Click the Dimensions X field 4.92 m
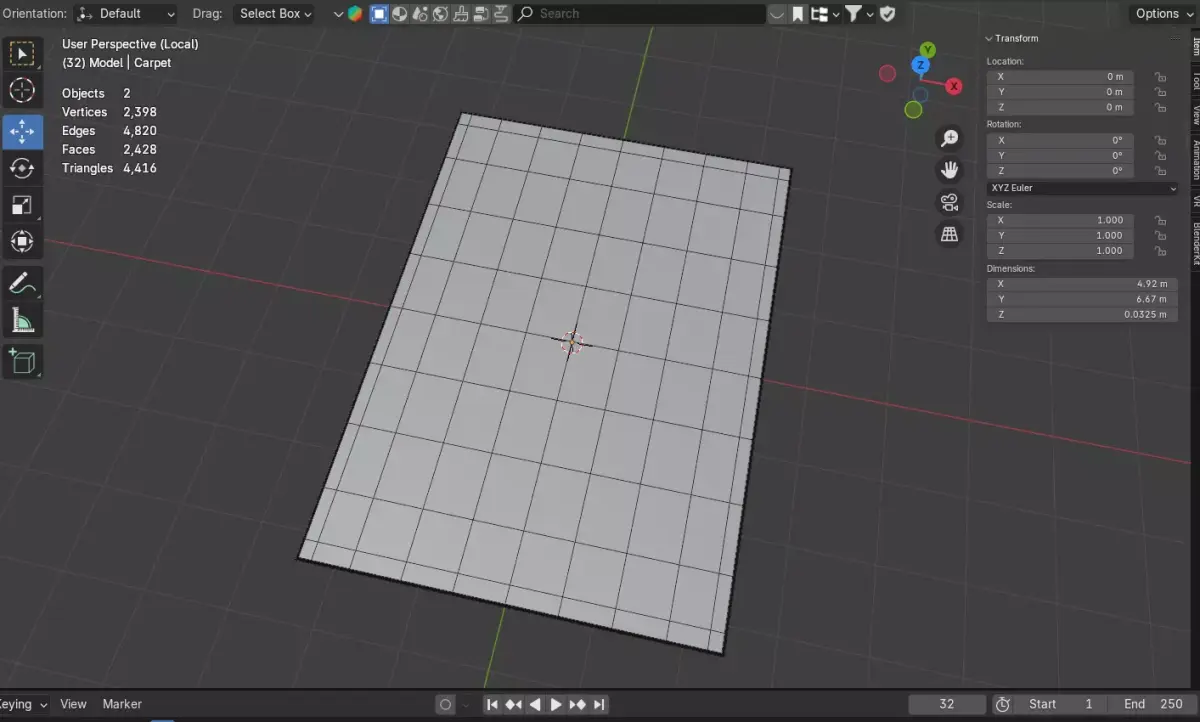Image resolution: width=1200 pixels, height=722 pixels. tap(1082, 284)
